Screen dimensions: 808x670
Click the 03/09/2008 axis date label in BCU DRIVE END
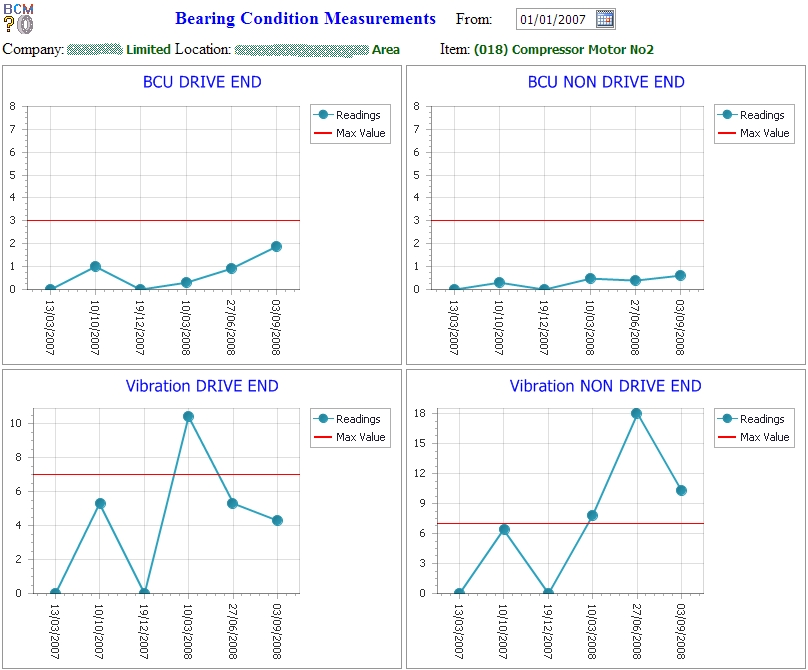[x=276, y=327]
